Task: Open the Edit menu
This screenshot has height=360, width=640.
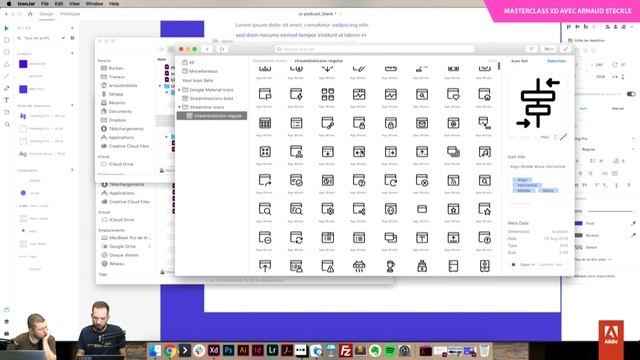Action: coord(59,4)
